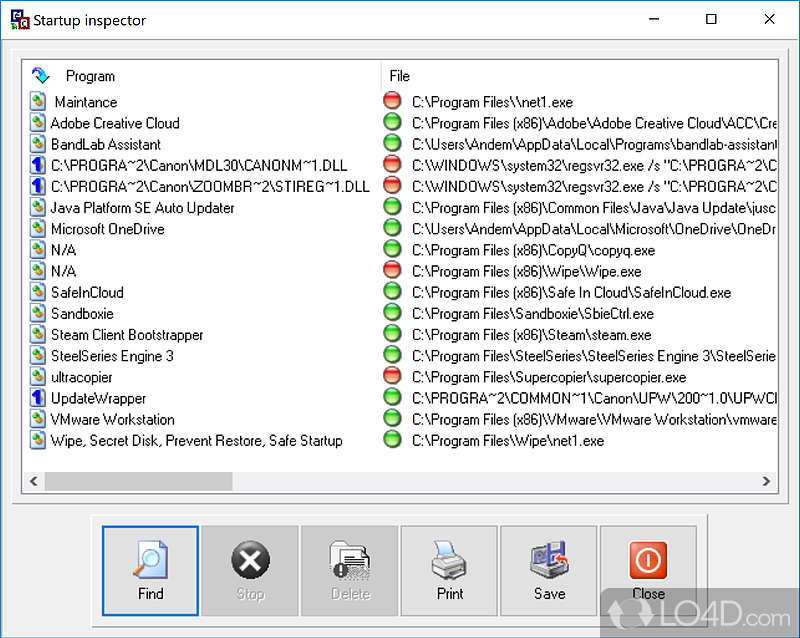The width and height of the screenshot is (800, 638).
Task: Click the red status light for net1.exe in Program Files\\
Action: point(392,100)
